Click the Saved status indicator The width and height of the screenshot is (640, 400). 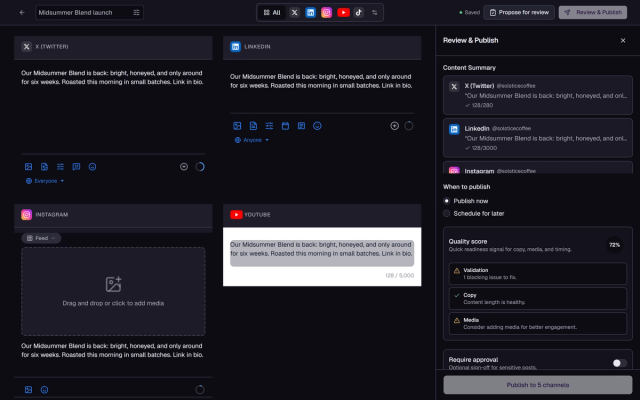pos(469,13)
